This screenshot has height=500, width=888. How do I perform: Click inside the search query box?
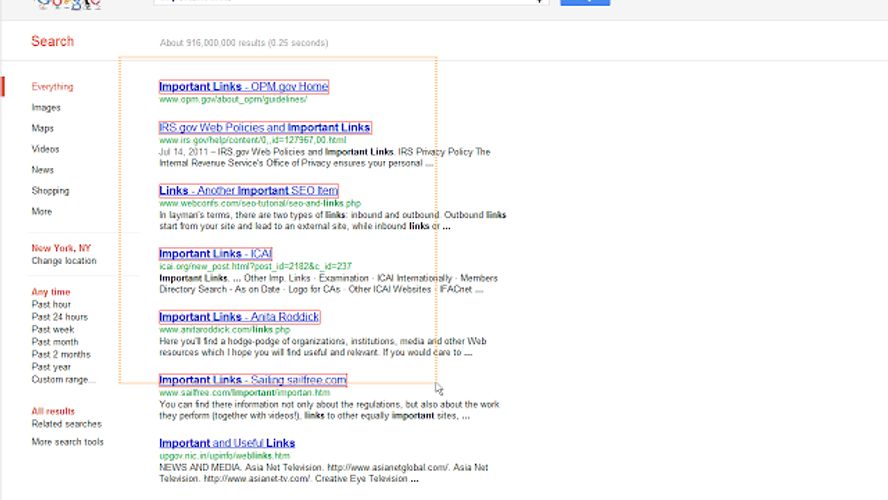(350, 3)
